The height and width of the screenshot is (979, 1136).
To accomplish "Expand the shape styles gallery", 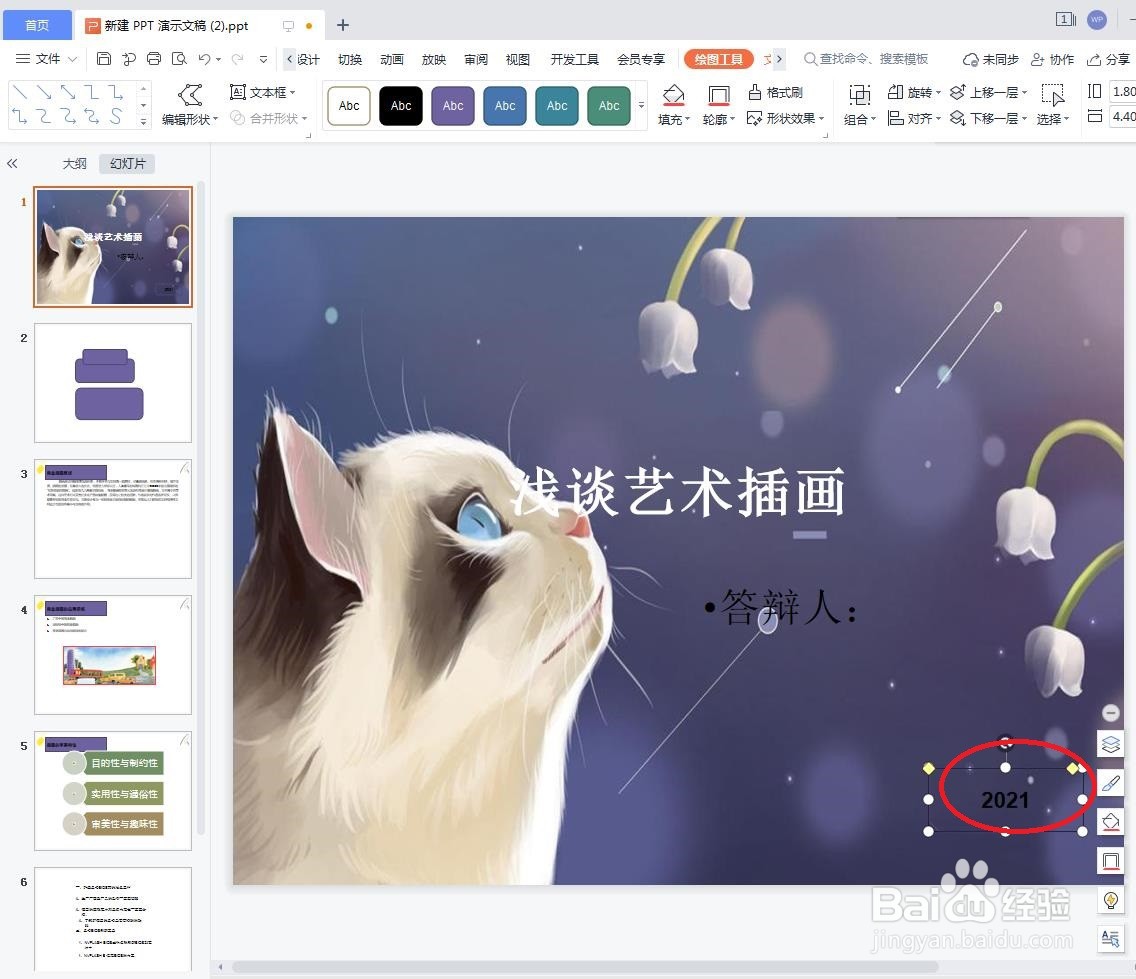I will 641,106.
